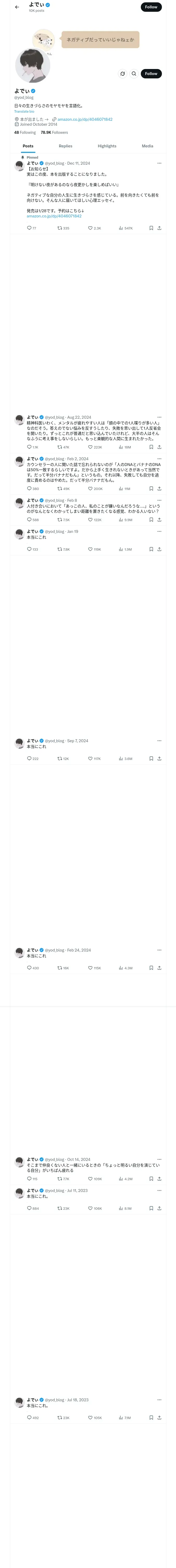View analytics of the Feb 8 post

click(x=122, y=520)
